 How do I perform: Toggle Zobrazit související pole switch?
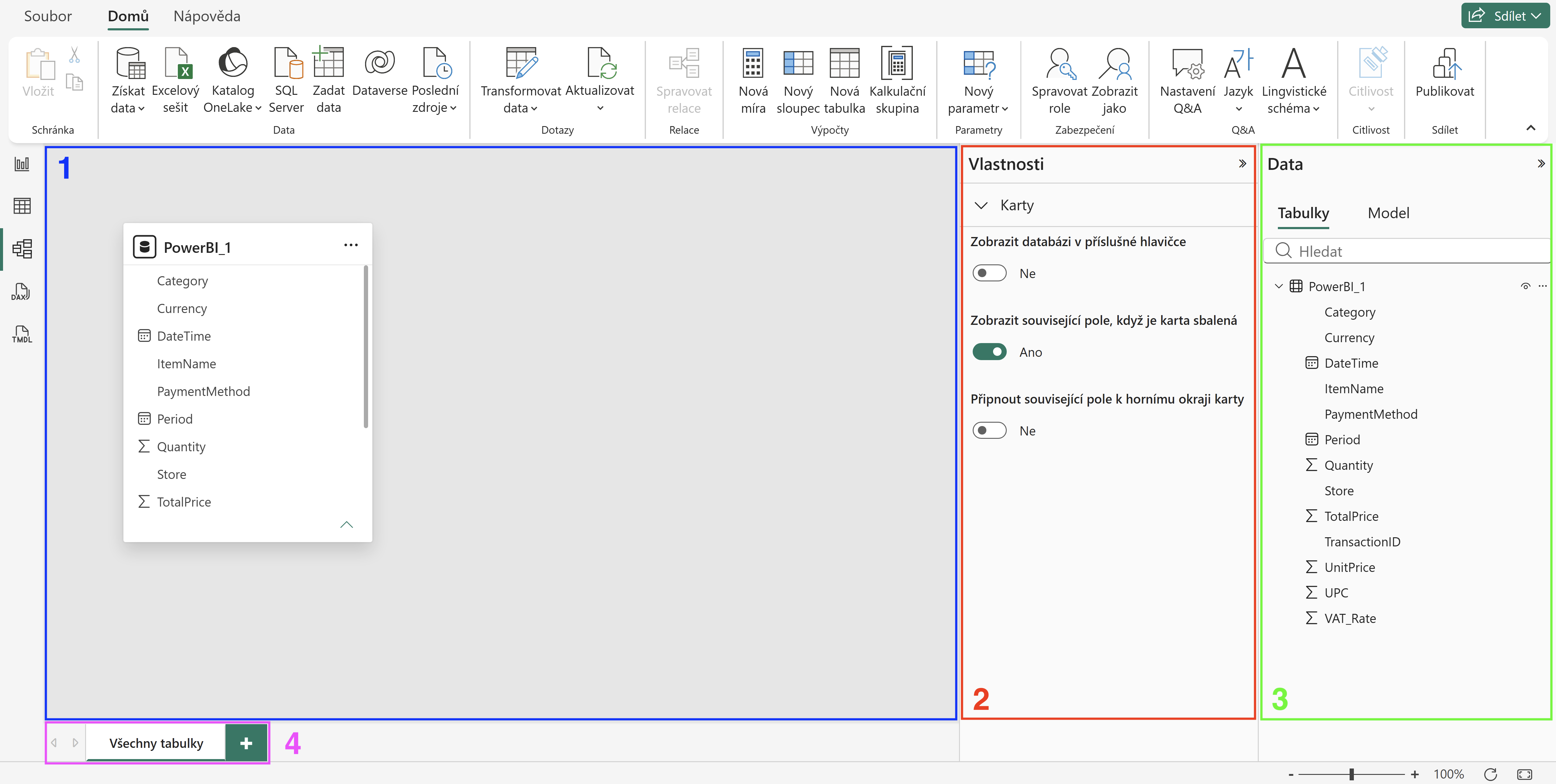(989, 352)
